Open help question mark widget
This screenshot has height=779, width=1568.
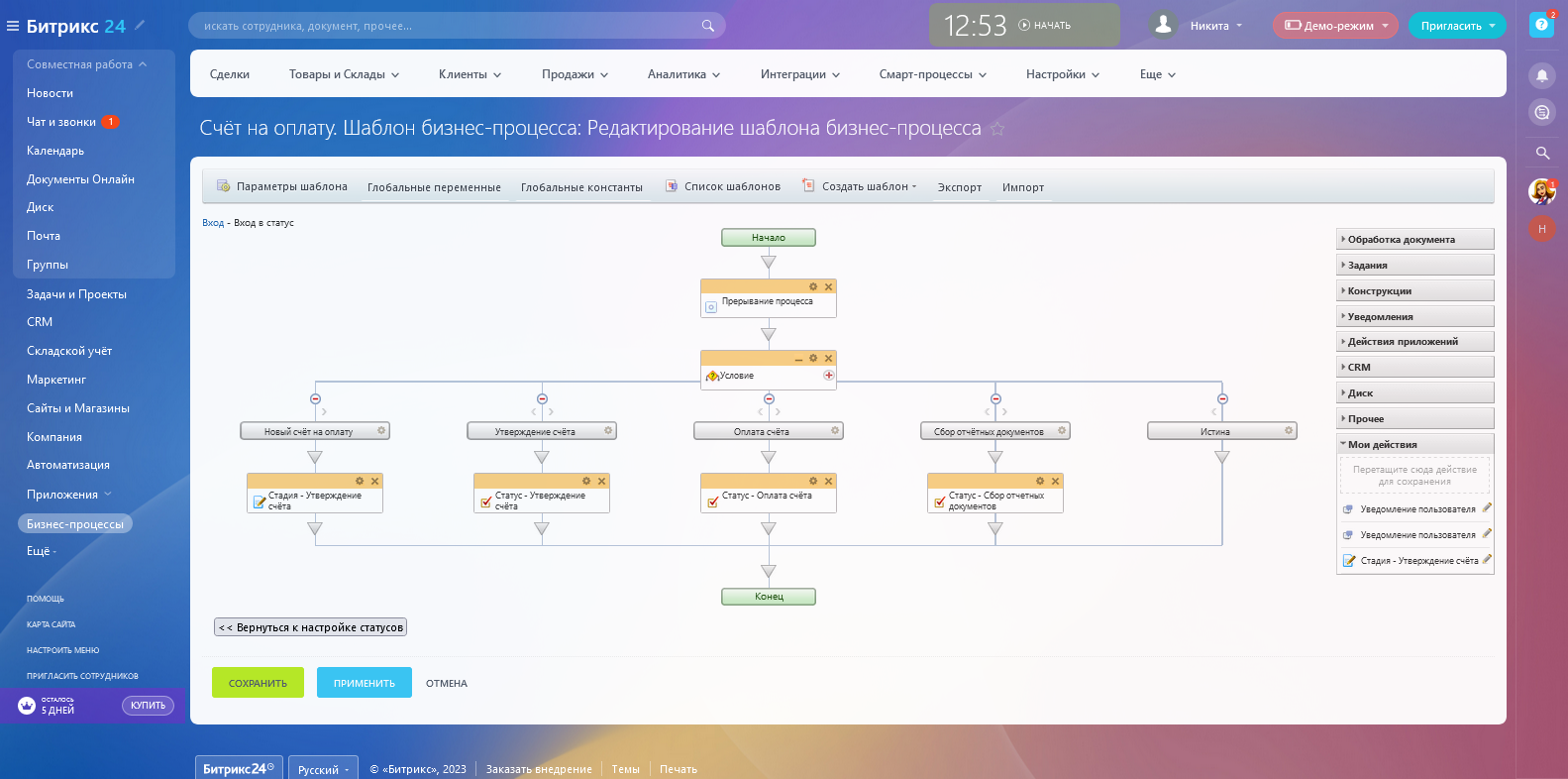tap(1542, 25)
